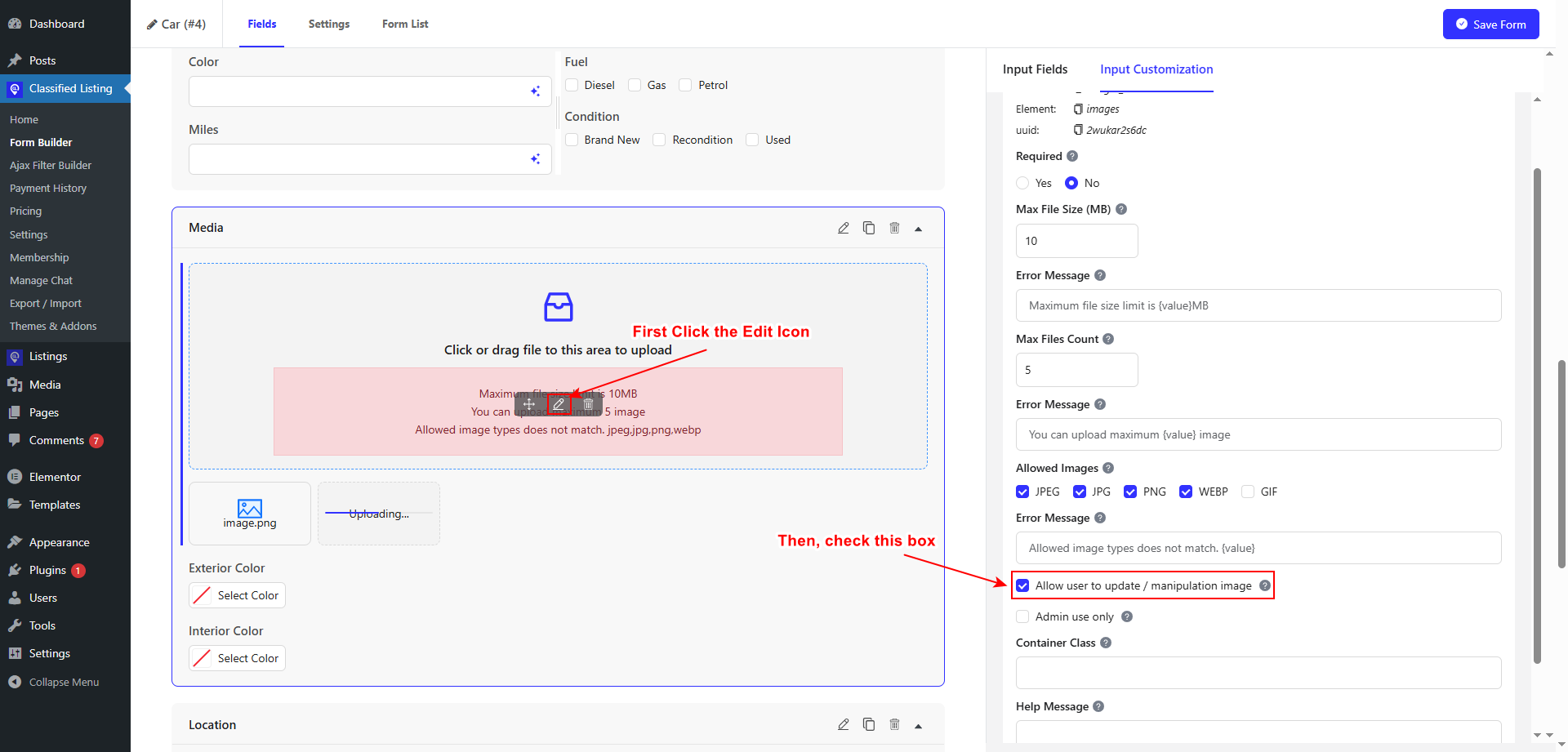
Task: Click the trash icon on image field toolbar
Action: coord(588,403)
